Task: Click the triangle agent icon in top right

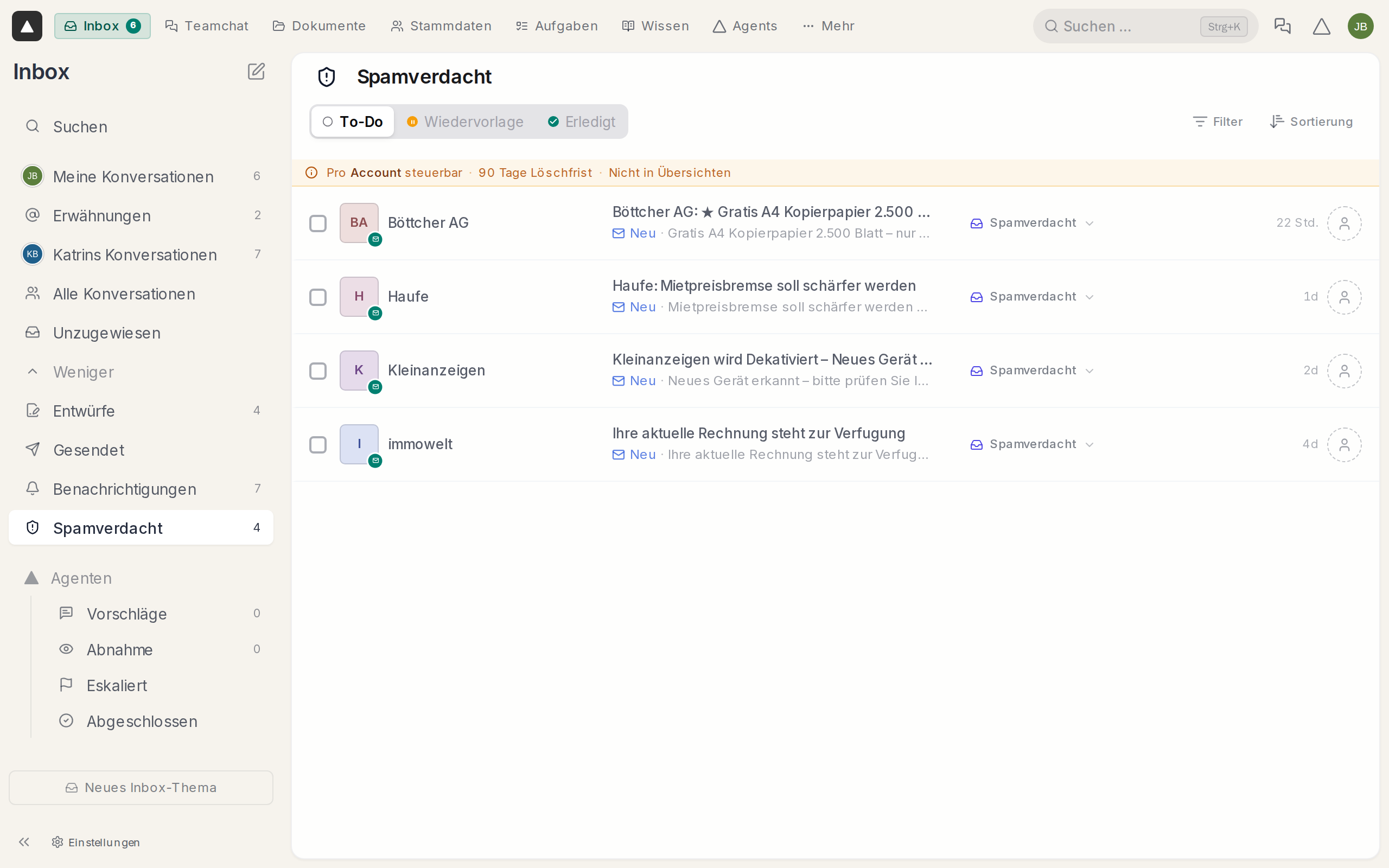Action: pos(1321,26)
